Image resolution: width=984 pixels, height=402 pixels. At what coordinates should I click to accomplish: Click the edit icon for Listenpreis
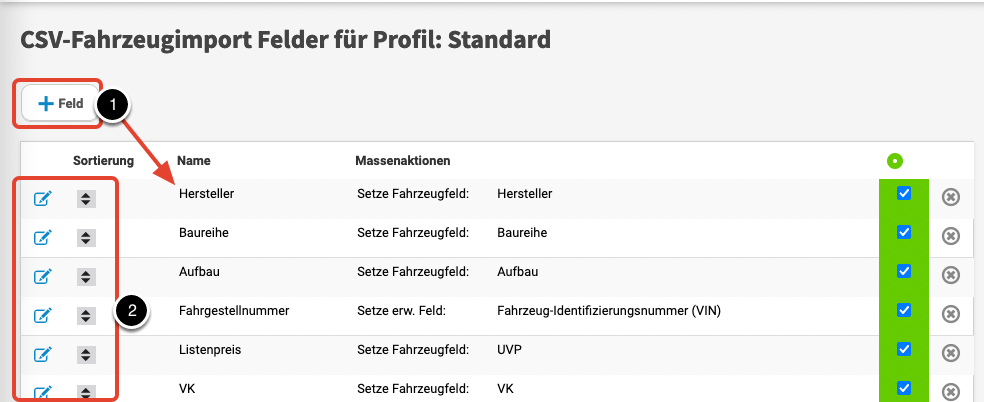[x=43, y=354]
